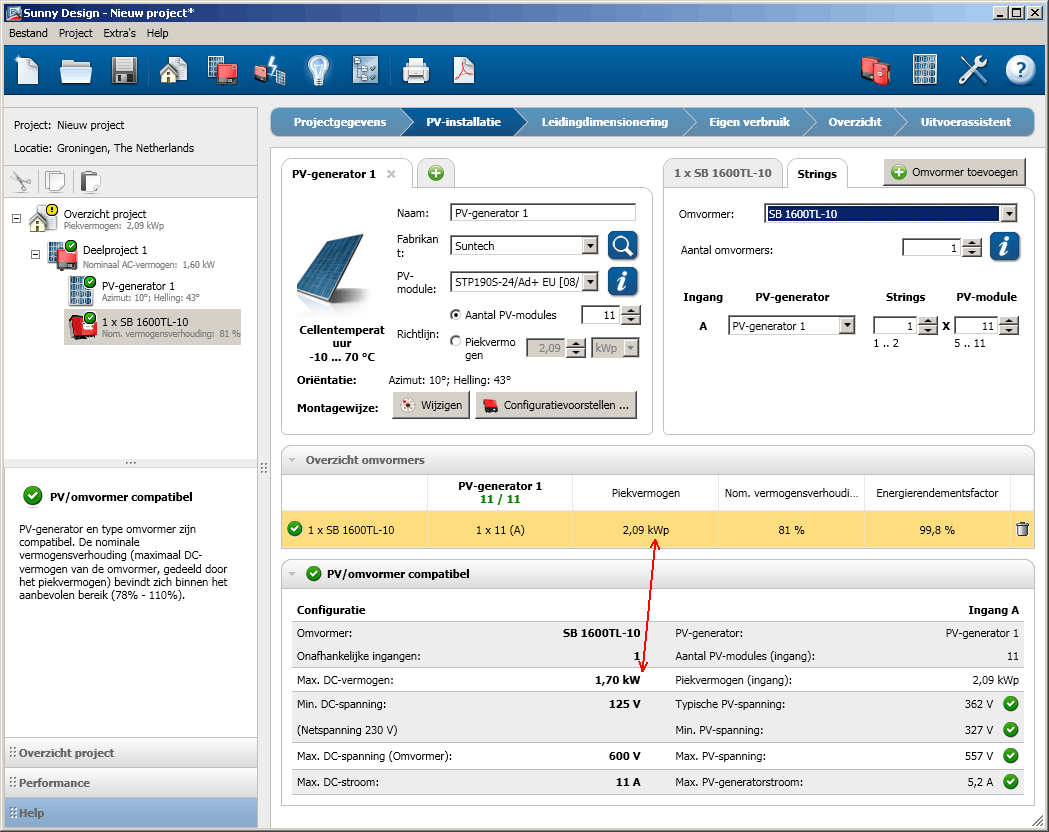
Task: Click the copy icon in project pane
Action: (55, 181)
